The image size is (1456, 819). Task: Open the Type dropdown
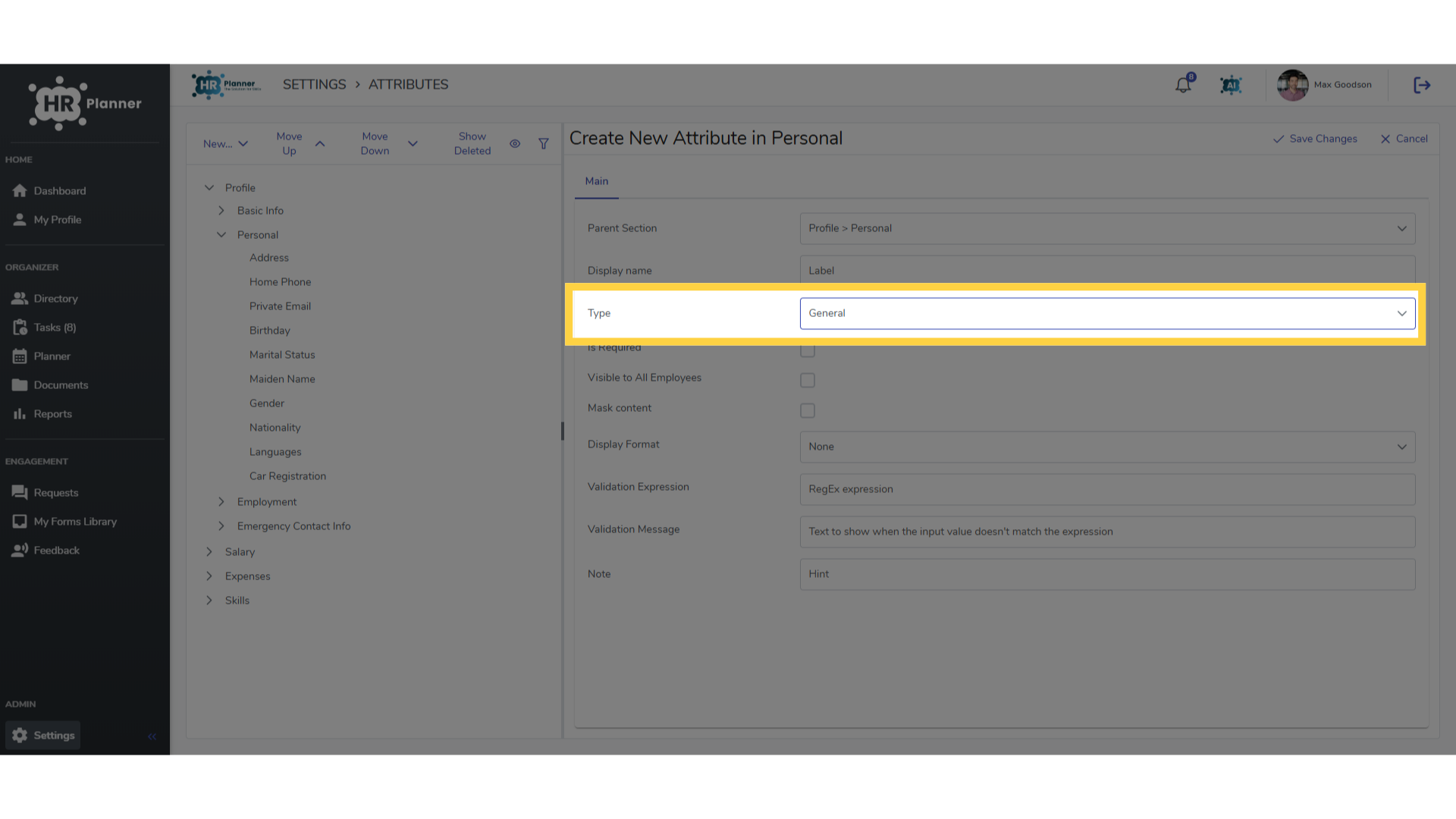(x=1107, y=313)
